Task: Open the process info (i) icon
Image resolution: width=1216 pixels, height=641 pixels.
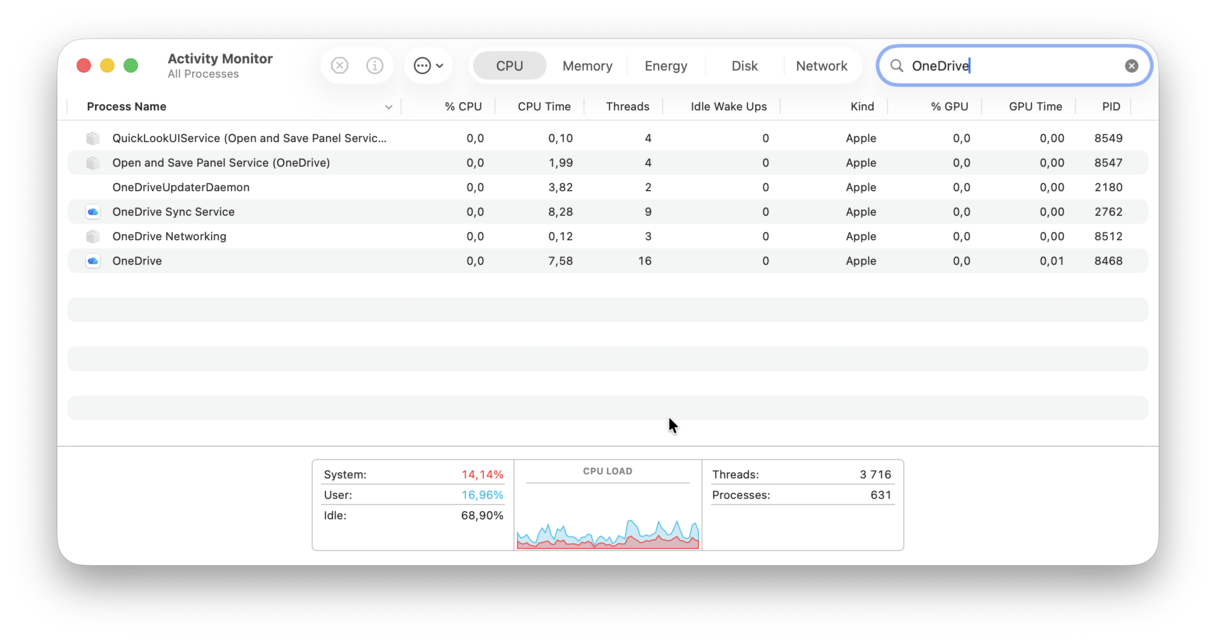Action: click(x=375, y=66)
